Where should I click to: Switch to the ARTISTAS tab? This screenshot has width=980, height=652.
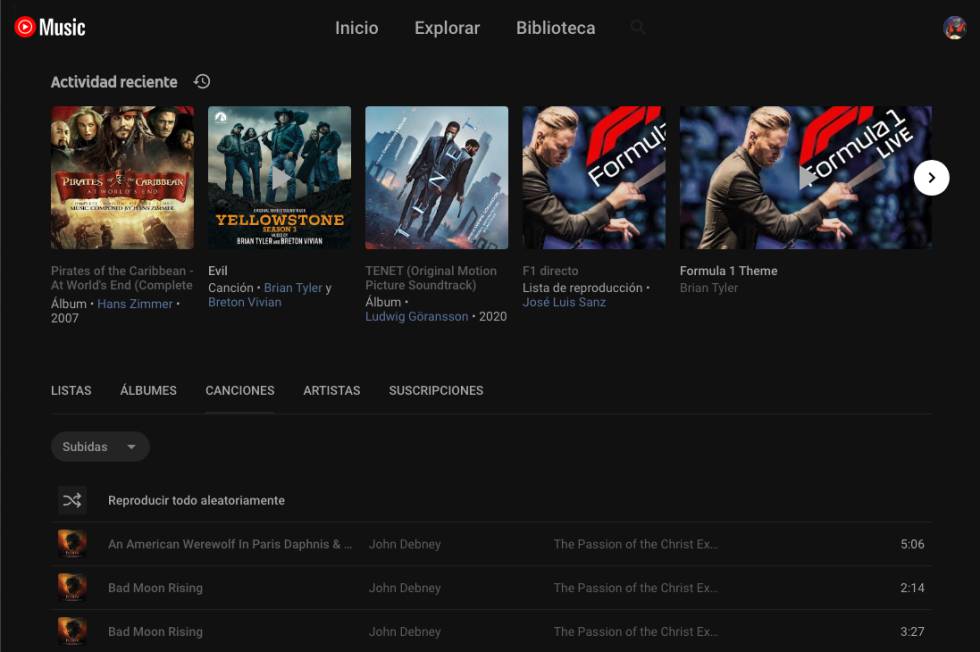pyautogui.click(x=332, y=390)
